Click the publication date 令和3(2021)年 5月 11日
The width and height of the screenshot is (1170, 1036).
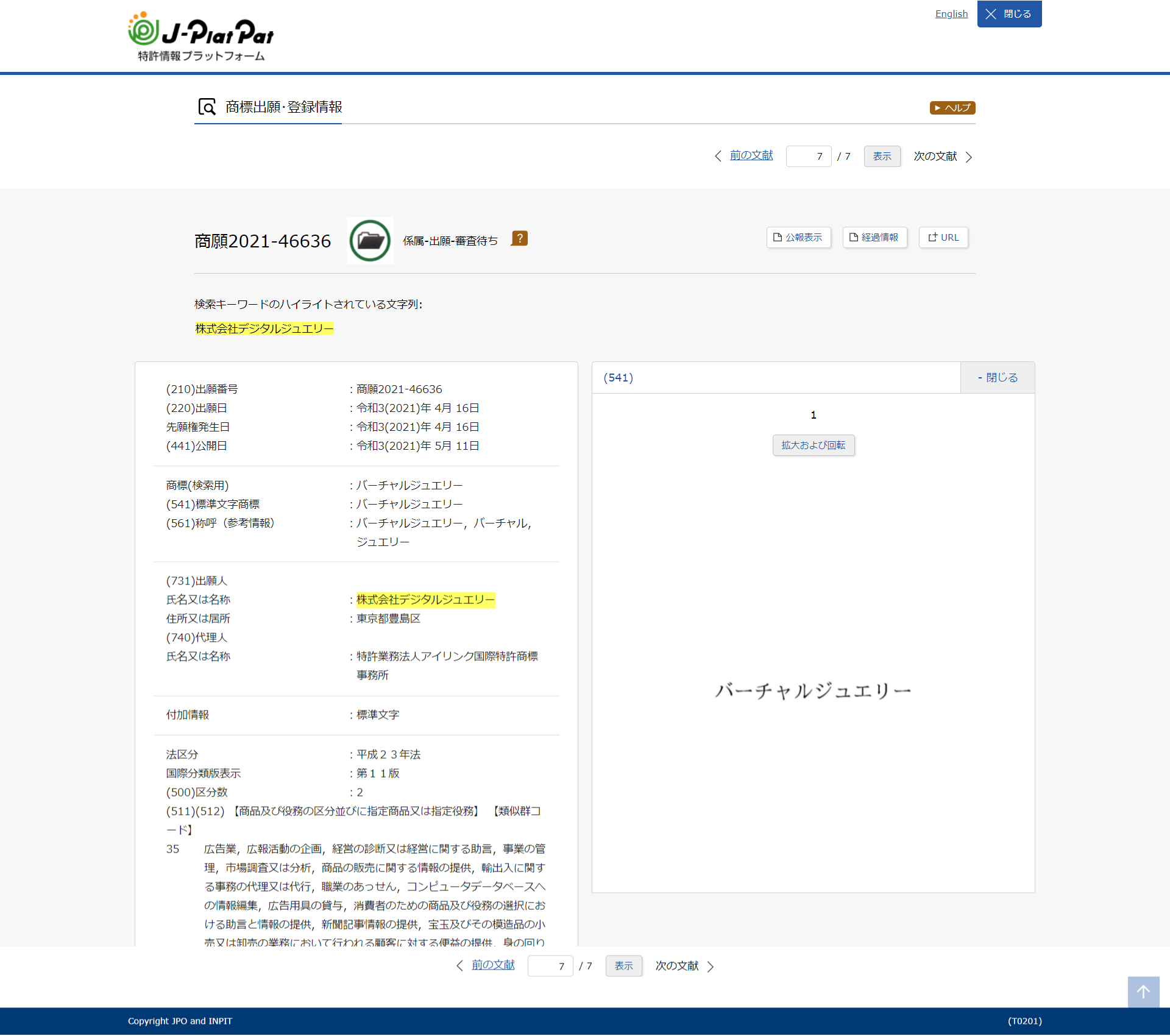(417, 446)
